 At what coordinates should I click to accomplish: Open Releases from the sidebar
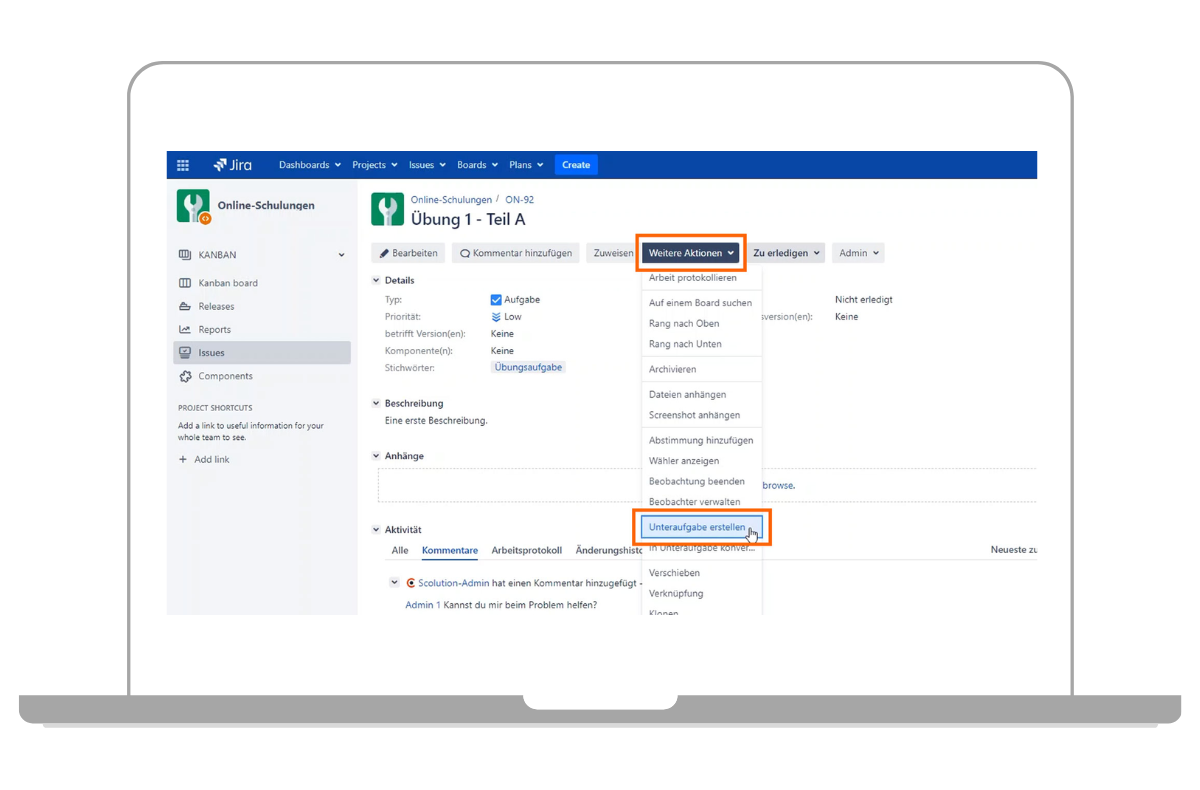(x=216, y=307)
